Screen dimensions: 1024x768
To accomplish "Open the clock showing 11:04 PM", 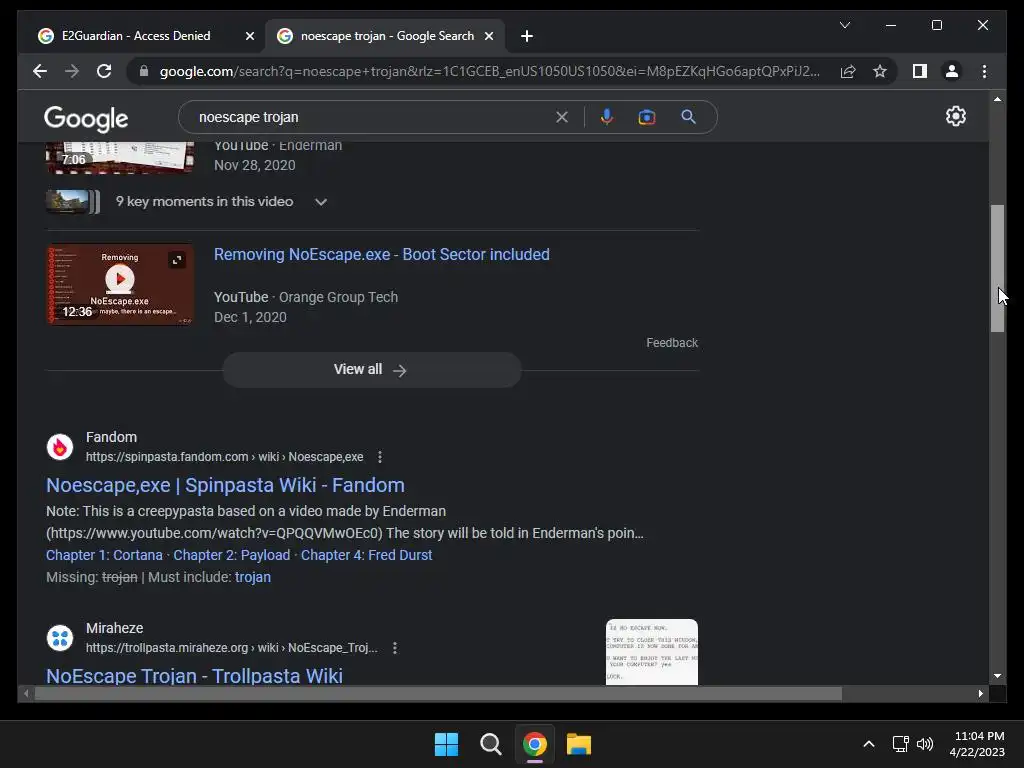I will (977, 744).
